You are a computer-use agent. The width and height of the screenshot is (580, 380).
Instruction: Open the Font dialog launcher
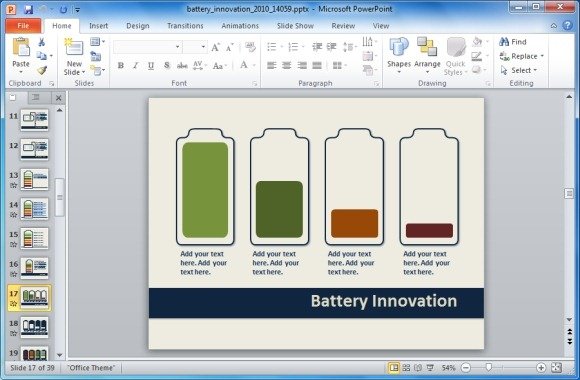click(x=255, y=84)
